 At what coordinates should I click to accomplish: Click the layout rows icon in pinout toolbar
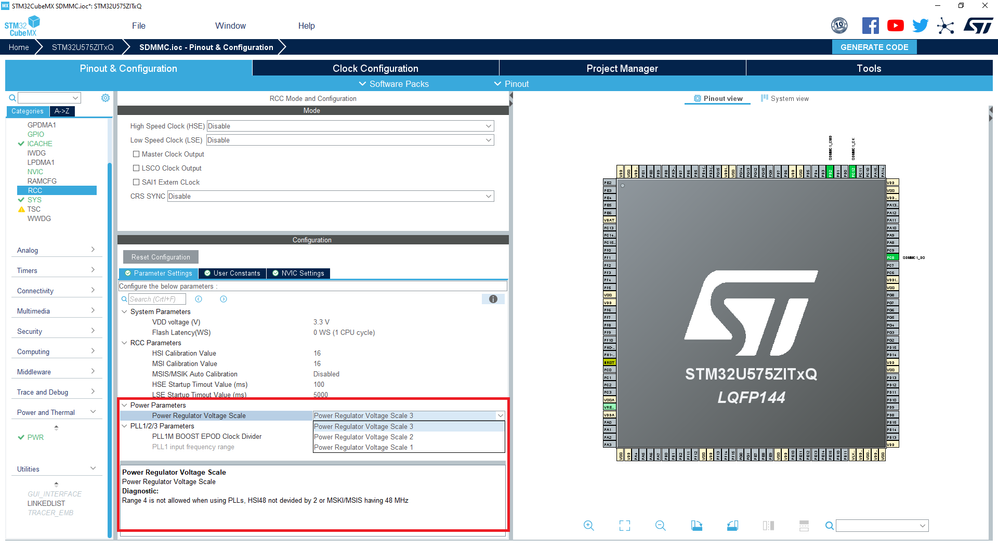[x=804, y=525]
